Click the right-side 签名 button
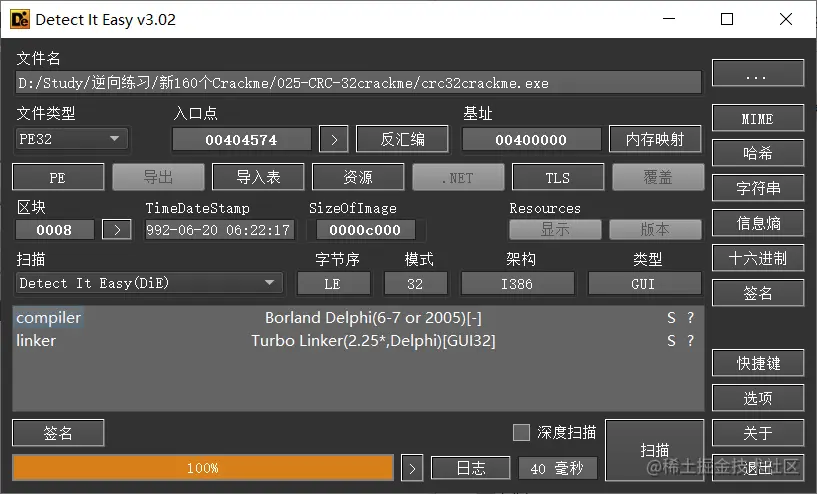Viewport: 817px width, 494px height. (758, 293)
